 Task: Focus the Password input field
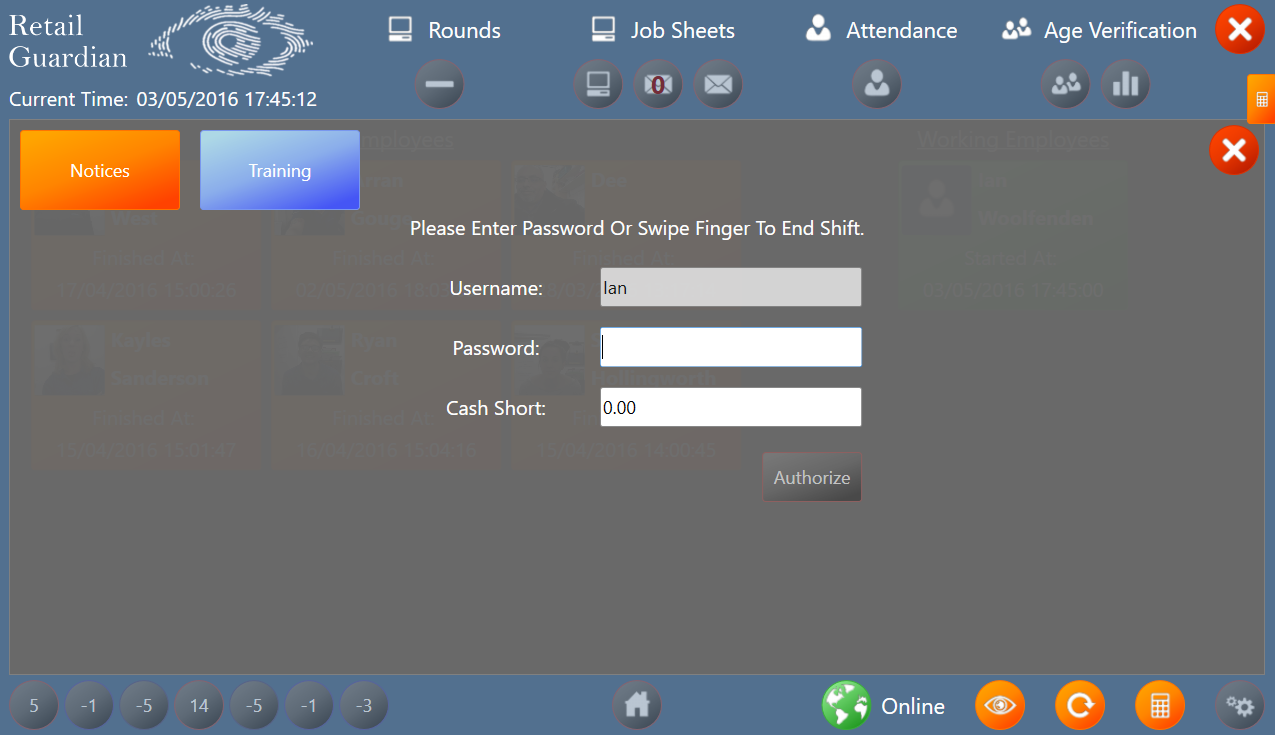731,347
